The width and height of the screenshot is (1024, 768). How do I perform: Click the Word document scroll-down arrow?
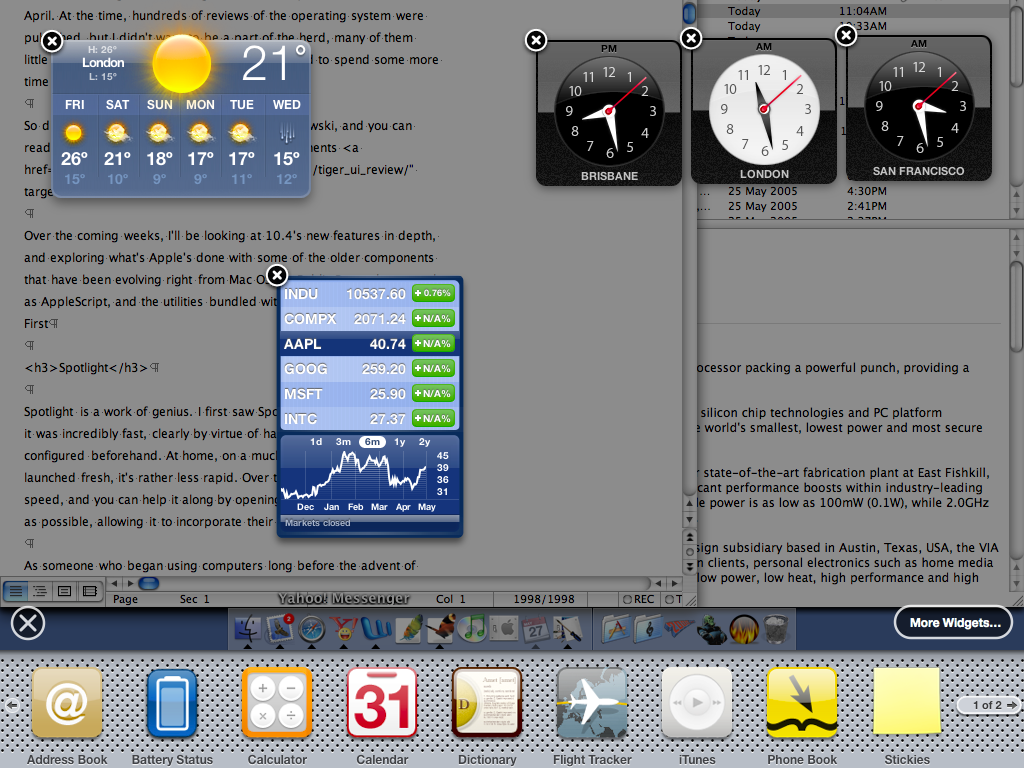click(x=689, y=519)
